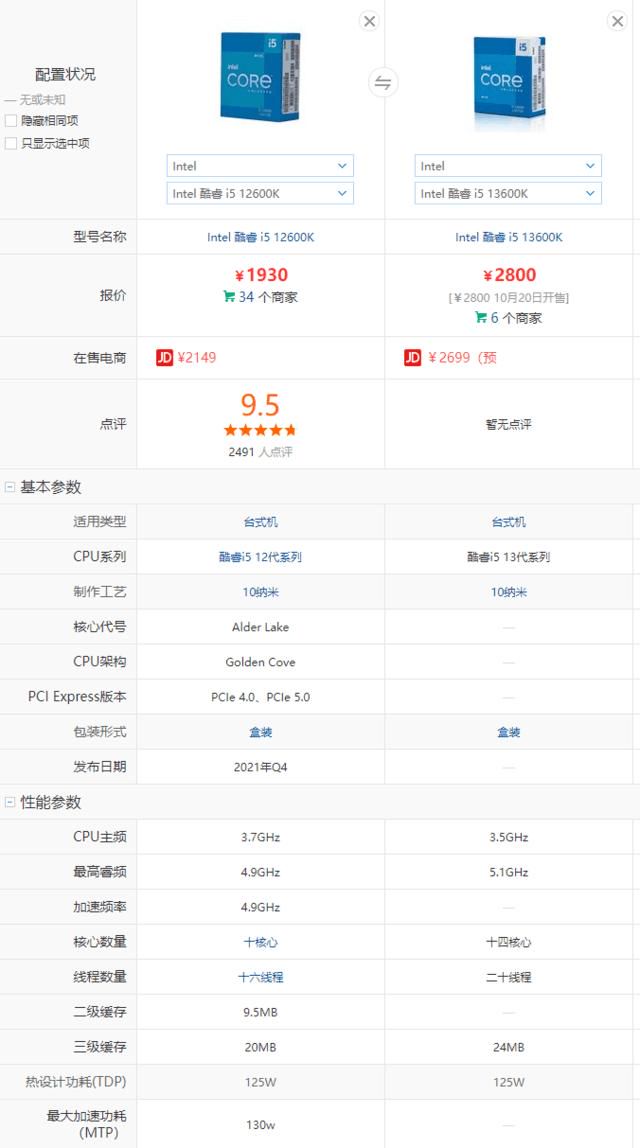Click the 配置状况 header label
The height and width of the screenshot is (1148, 640).
click(x=65, y=74)
